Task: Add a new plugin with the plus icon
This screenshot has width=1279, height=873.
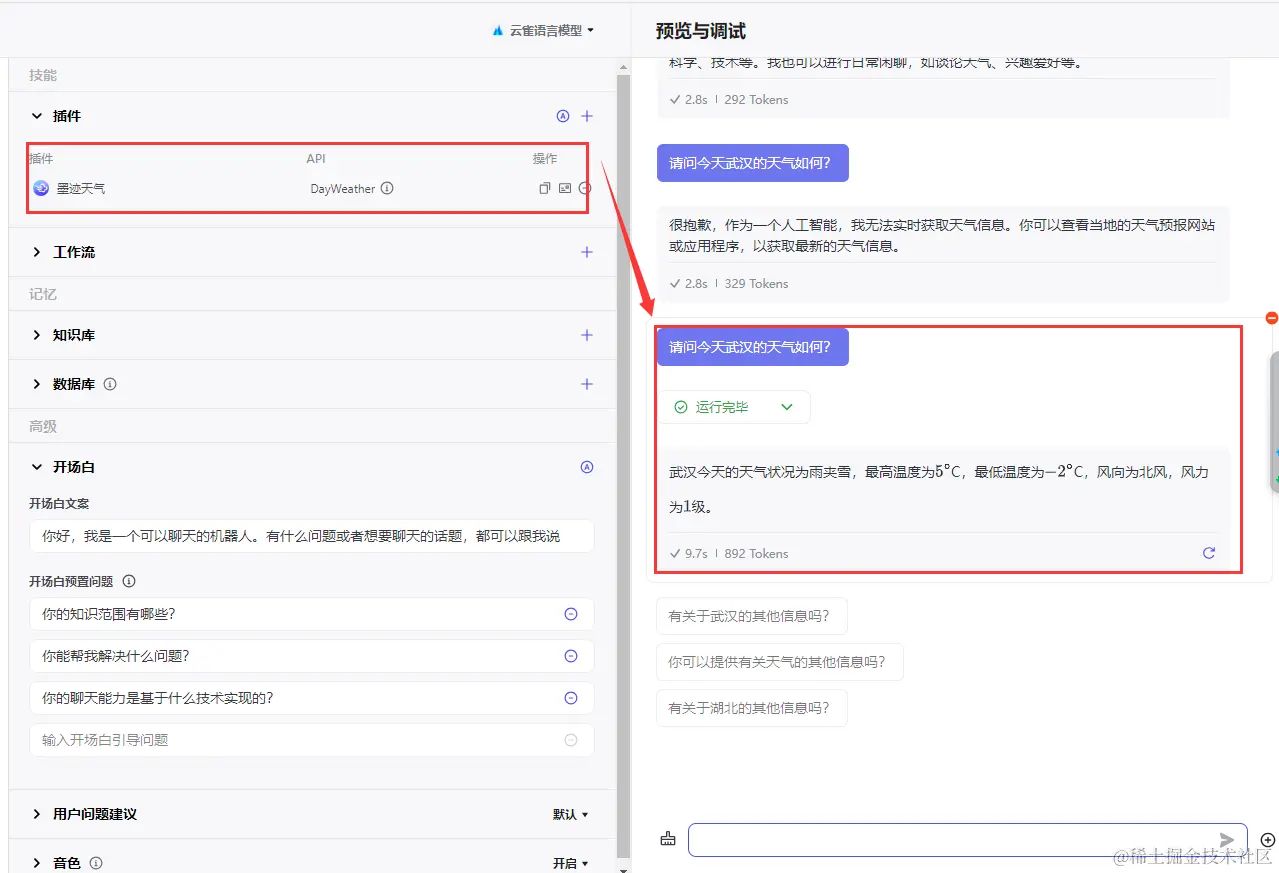Action: point(587,116)
